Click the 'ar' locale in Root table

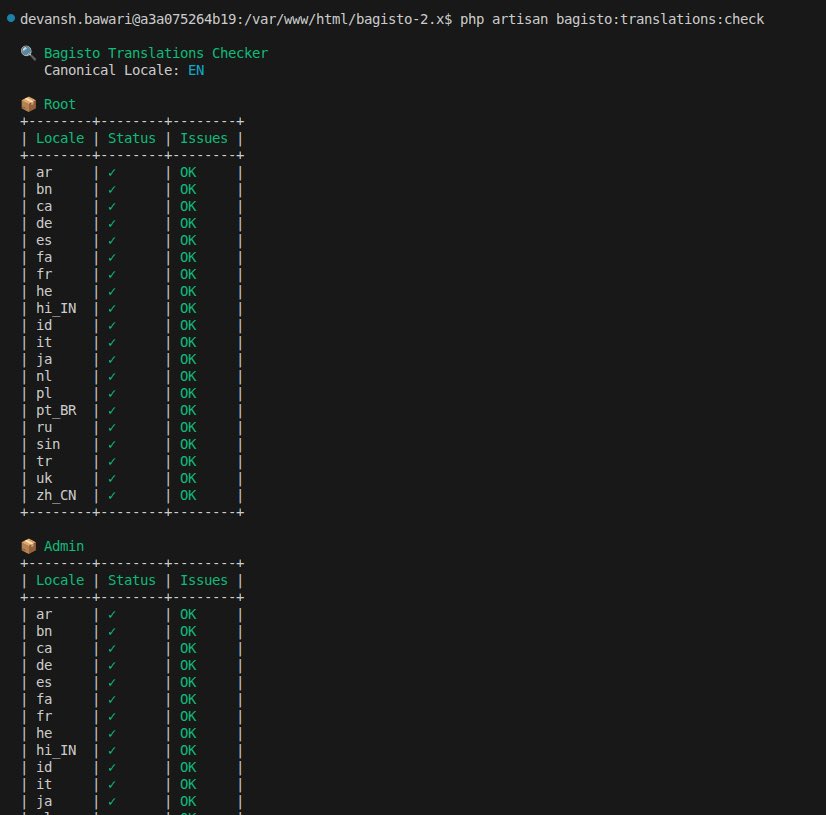tap(44, 172)
